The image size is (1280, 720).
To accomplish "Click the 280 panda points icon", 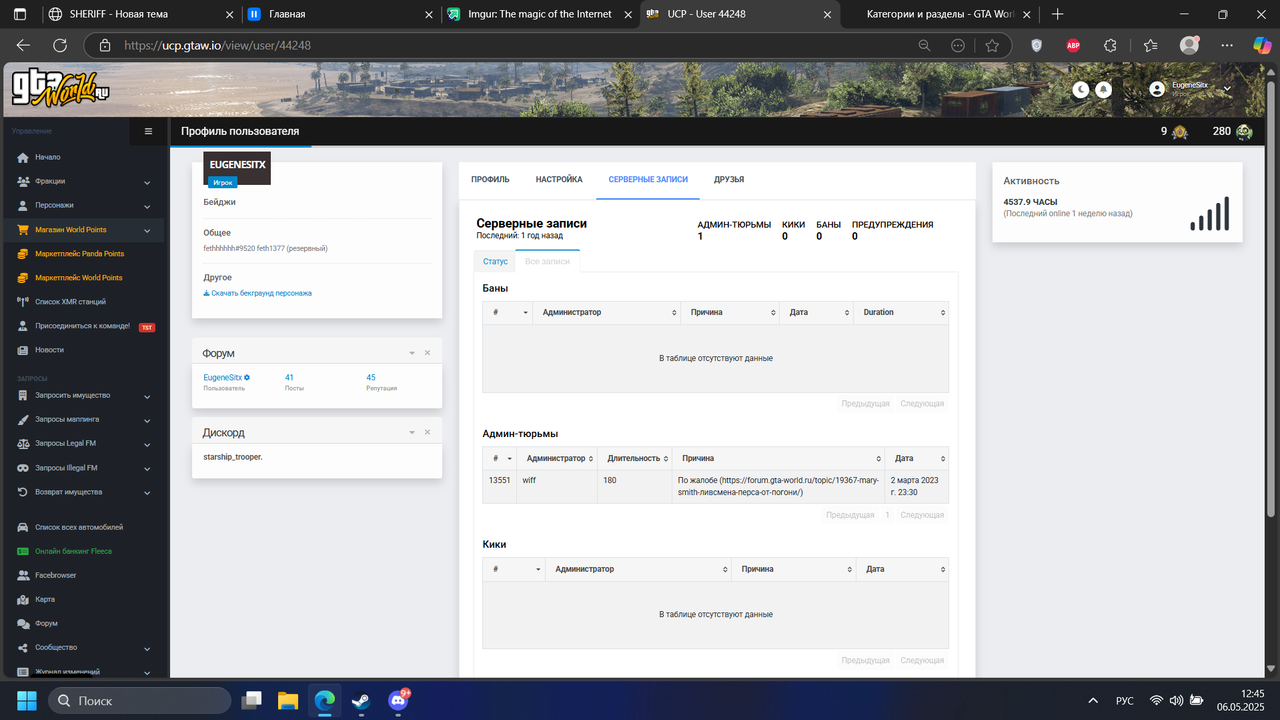I will click(1244, 131).
